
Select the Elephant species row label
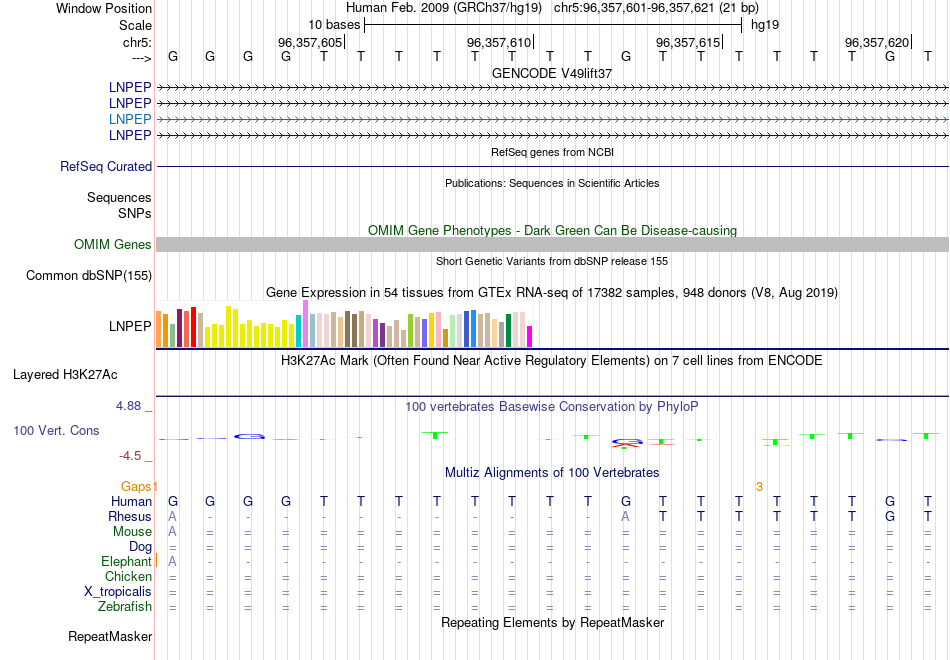pyautogui.click(x=126, y=561)
